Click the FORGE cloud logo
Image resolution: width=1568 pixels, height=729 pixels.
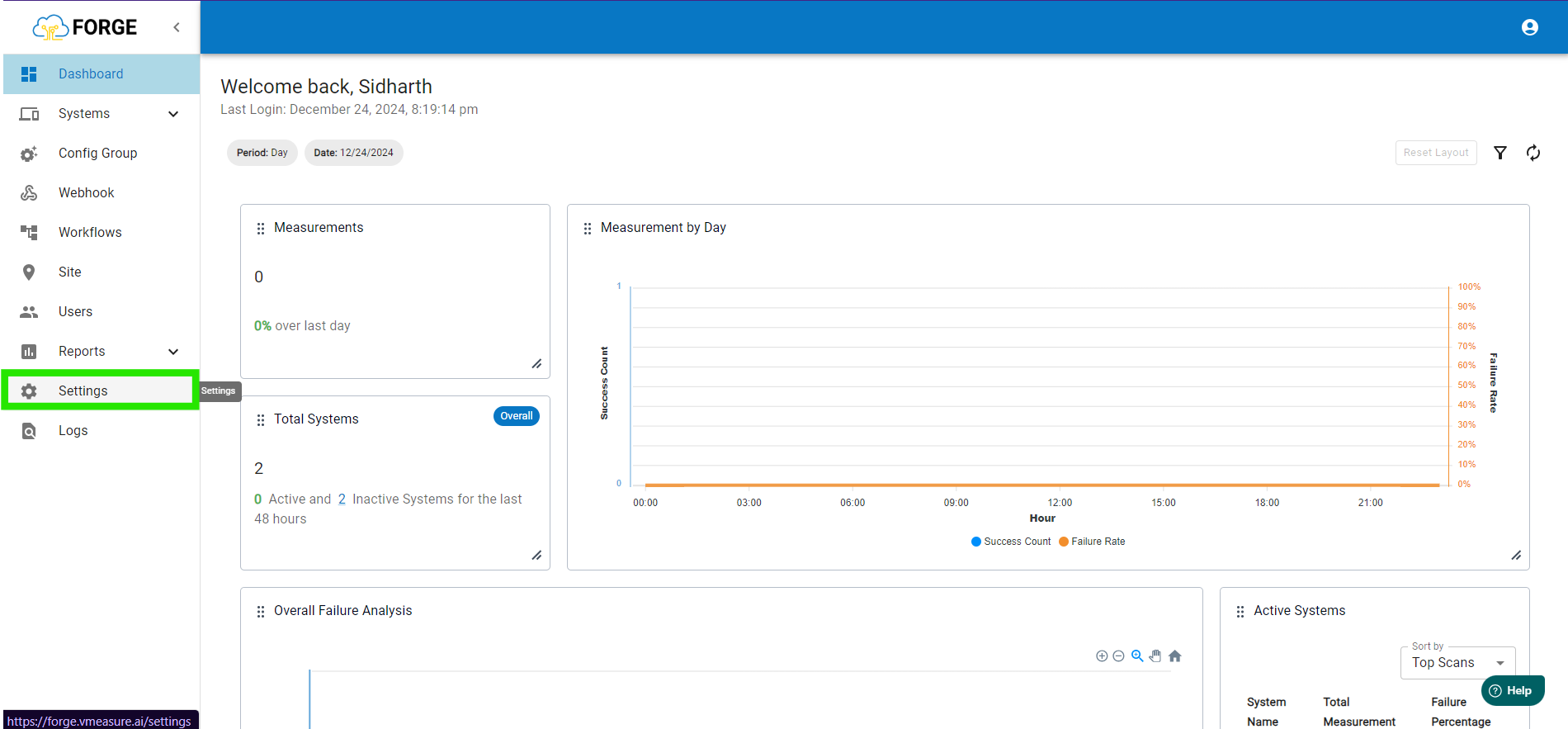click(x=85, y=27)
